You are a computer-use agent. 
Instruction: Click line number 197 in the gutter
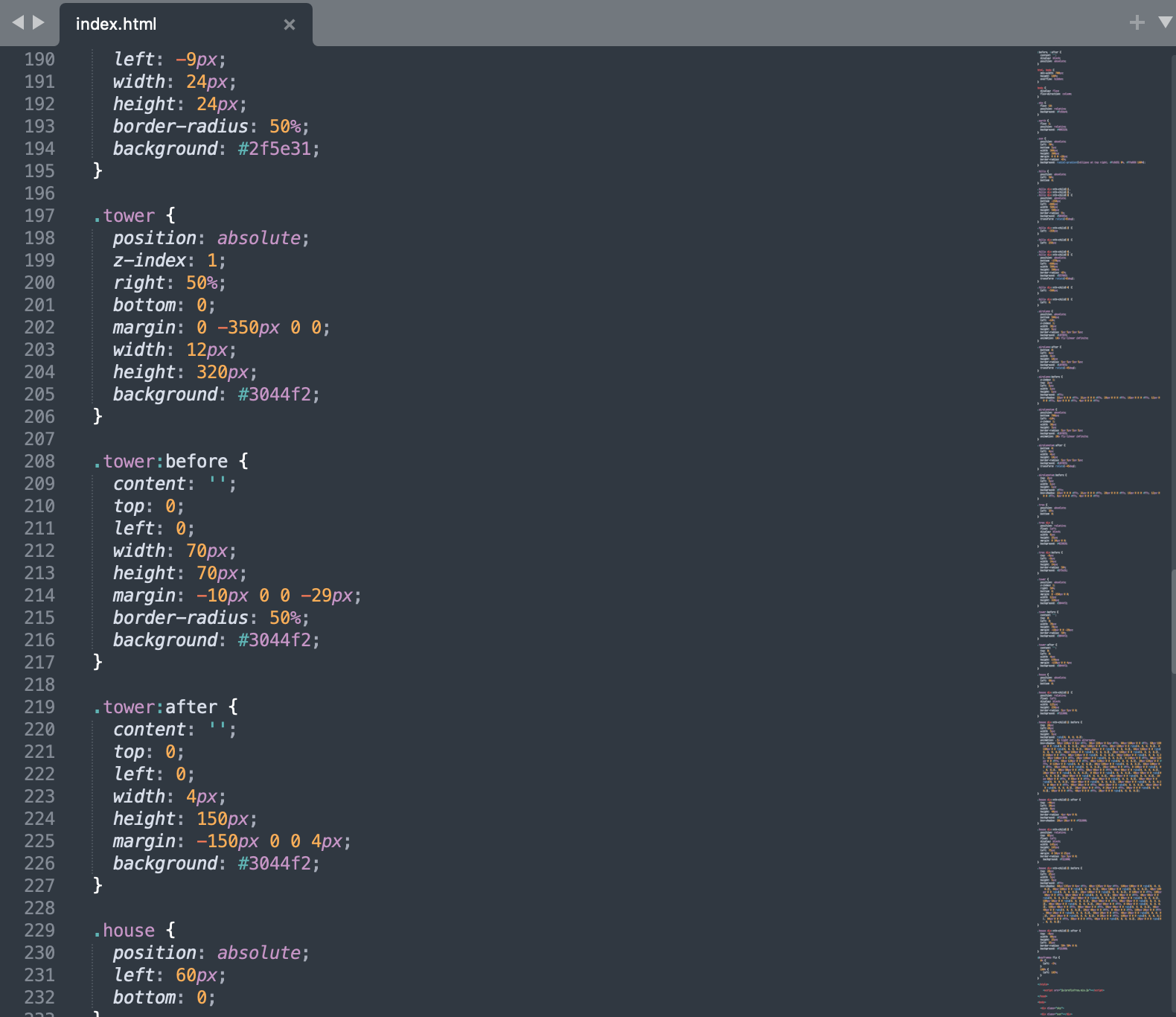click(39, 216)
